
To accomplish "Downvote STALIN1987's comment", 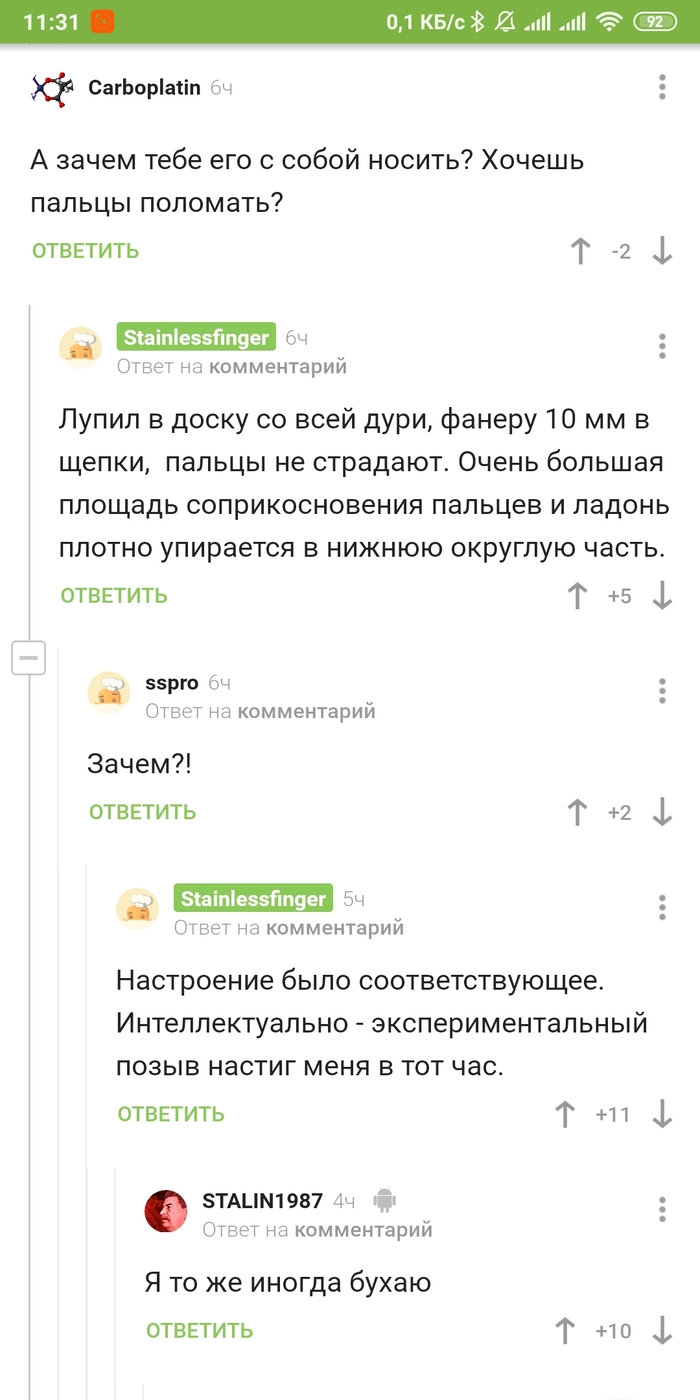I will tap(662, 1331).
